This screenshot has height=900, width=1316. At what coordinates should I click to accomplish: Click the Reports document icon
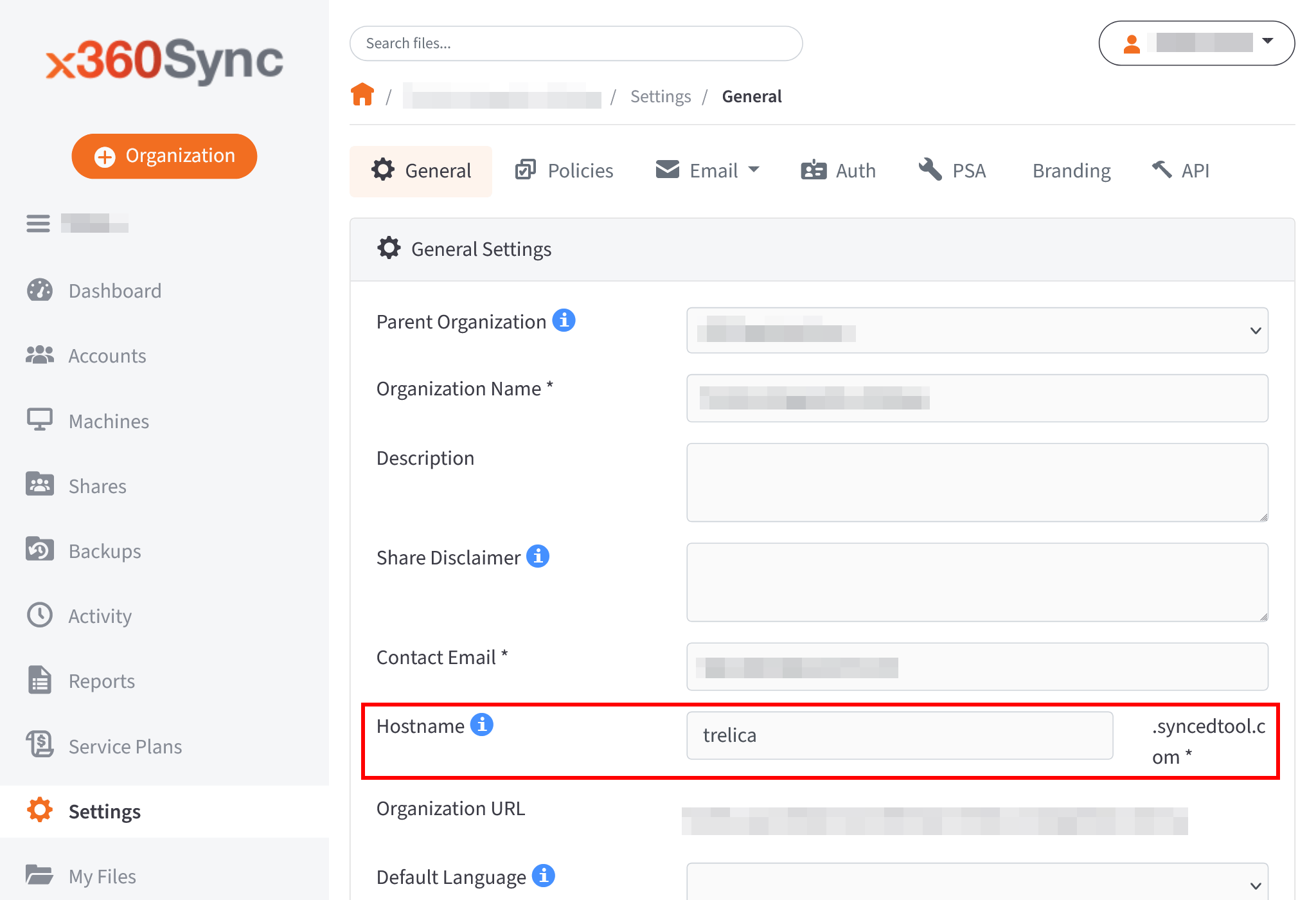40,679
